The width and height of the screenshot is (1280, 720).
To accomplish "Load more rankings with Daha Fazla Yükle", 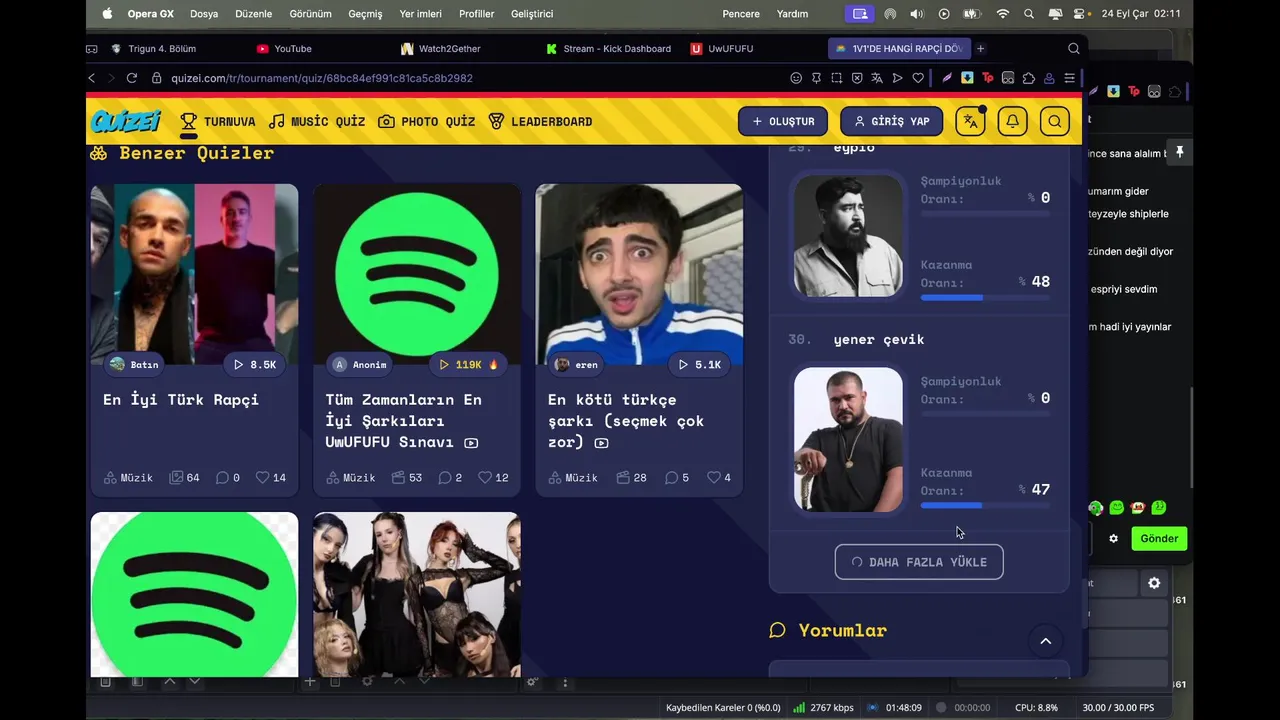I will coord(919,562).
